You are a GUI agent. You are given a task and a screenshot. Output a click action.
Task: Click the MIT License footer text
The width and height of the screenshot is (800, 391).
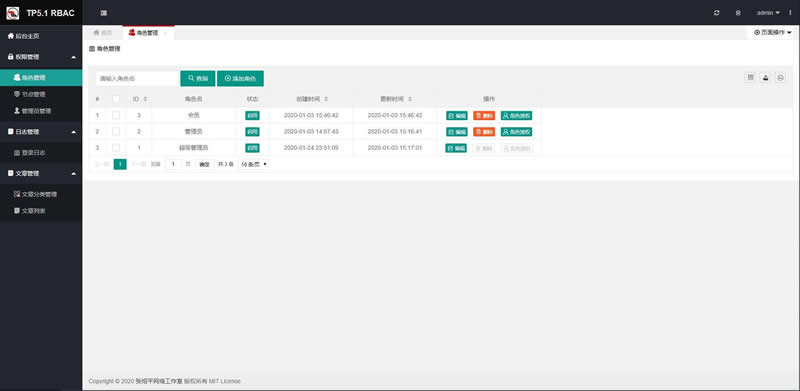tap(224, 381)
